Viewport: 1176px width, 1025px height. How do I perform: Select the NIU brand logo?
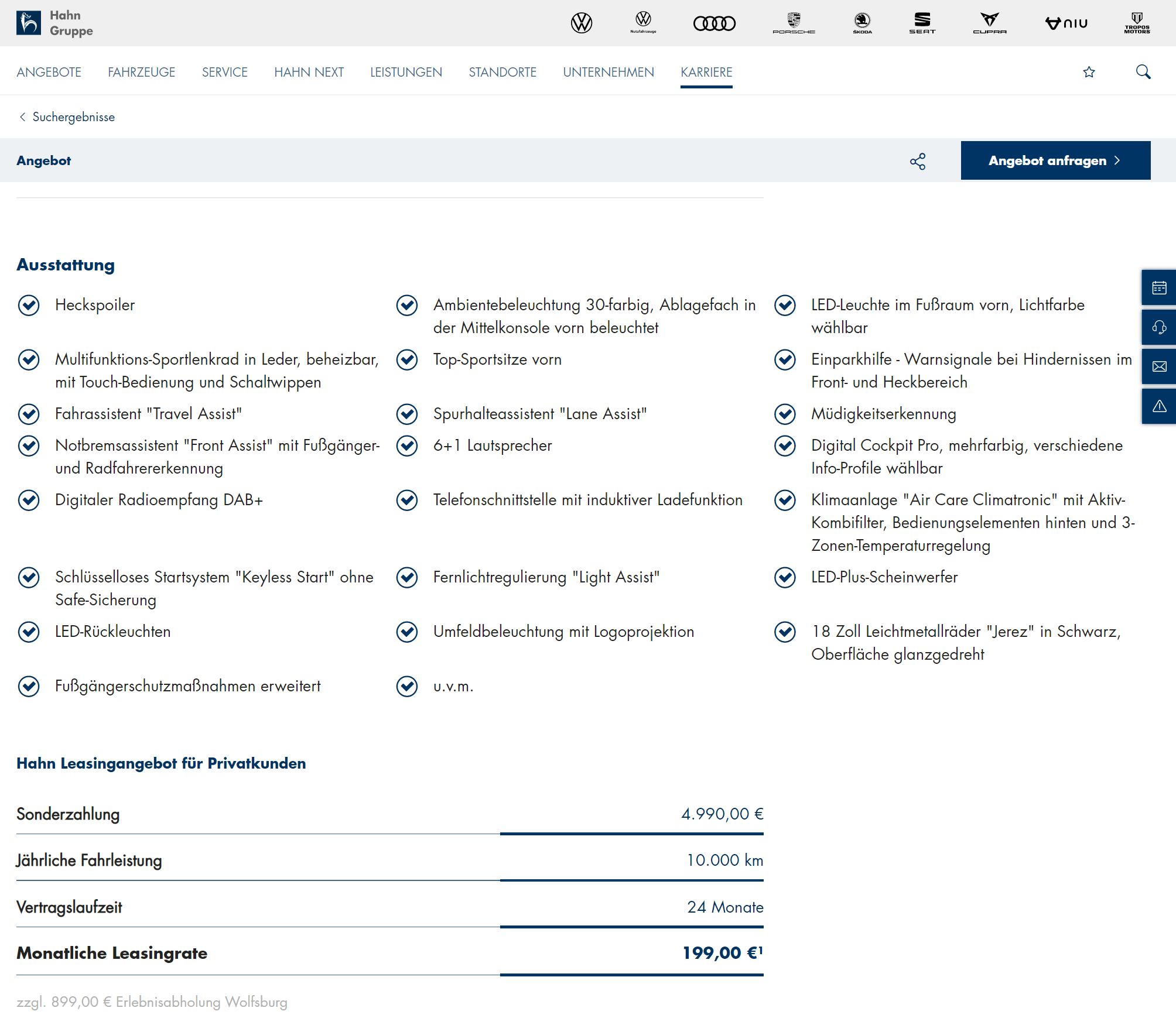tap(1066, 23)
